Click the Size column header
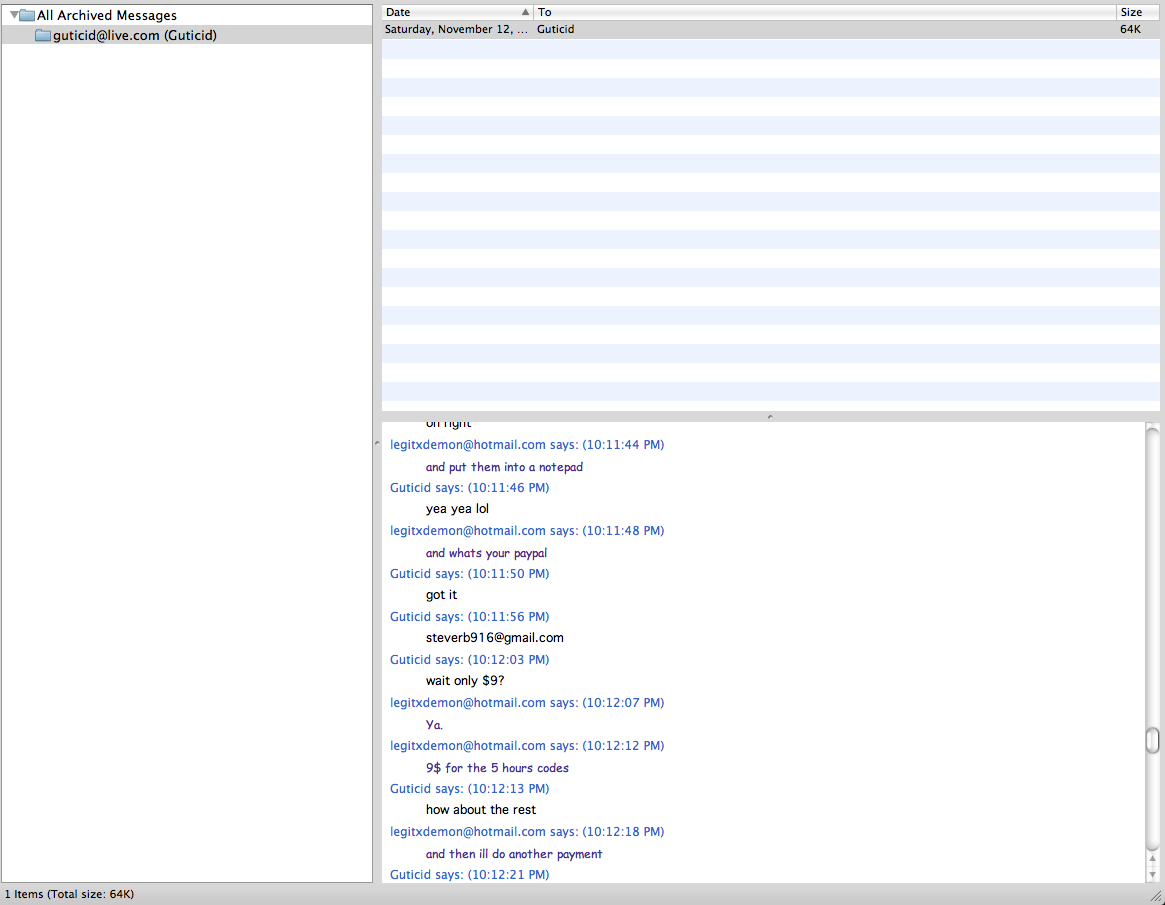The image size is (1165, 905). coord(1138,12)
